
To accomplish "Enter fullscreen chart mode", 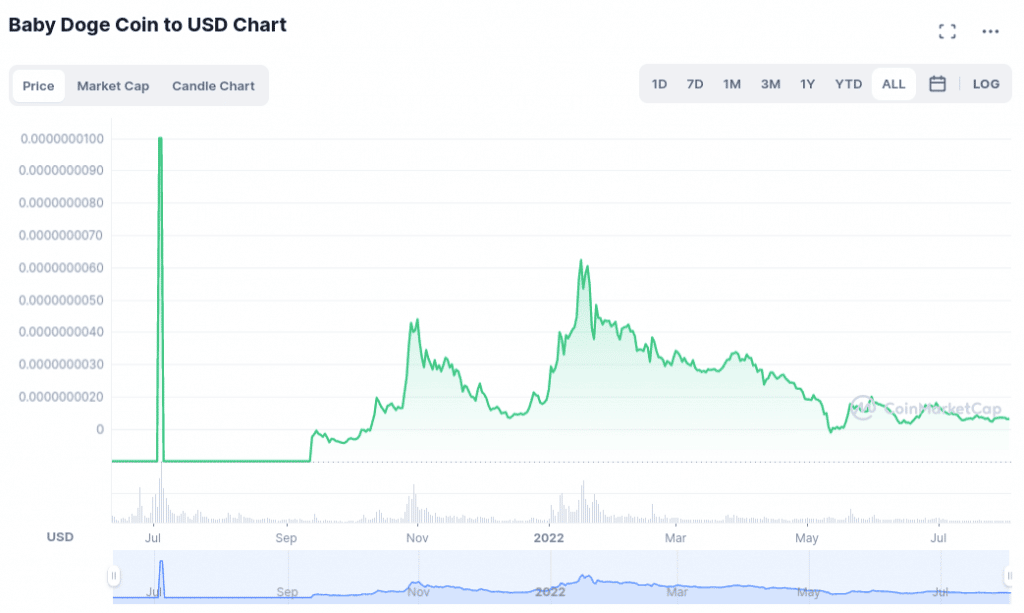I will [947, 31].
